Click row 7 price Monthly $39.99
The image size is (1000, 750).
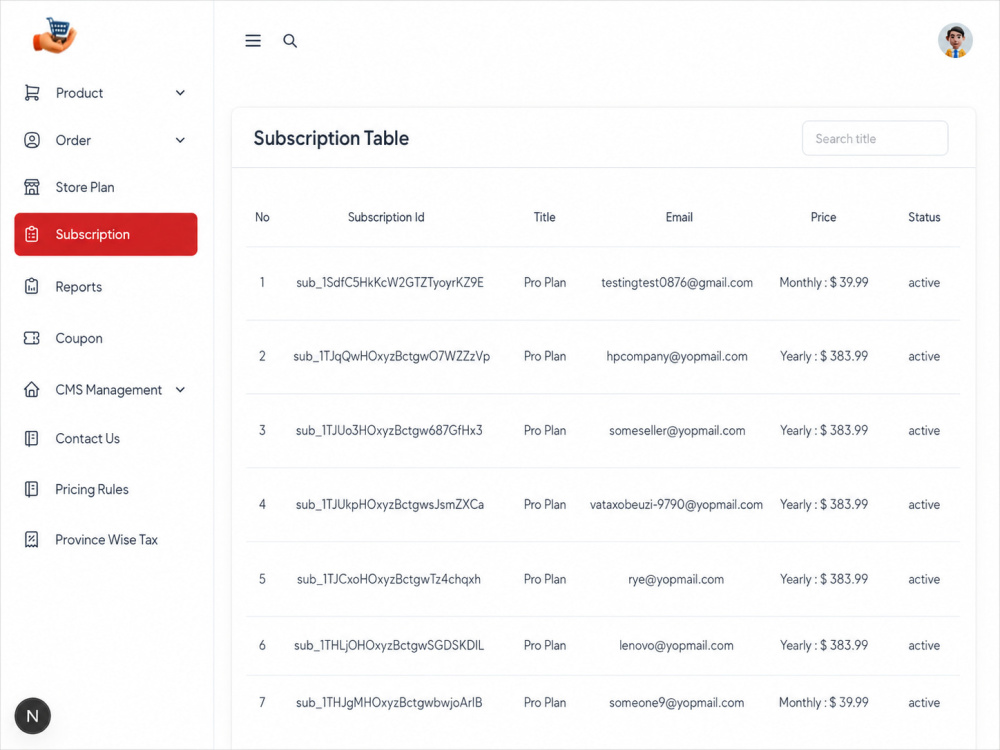[x=823, y=703]
